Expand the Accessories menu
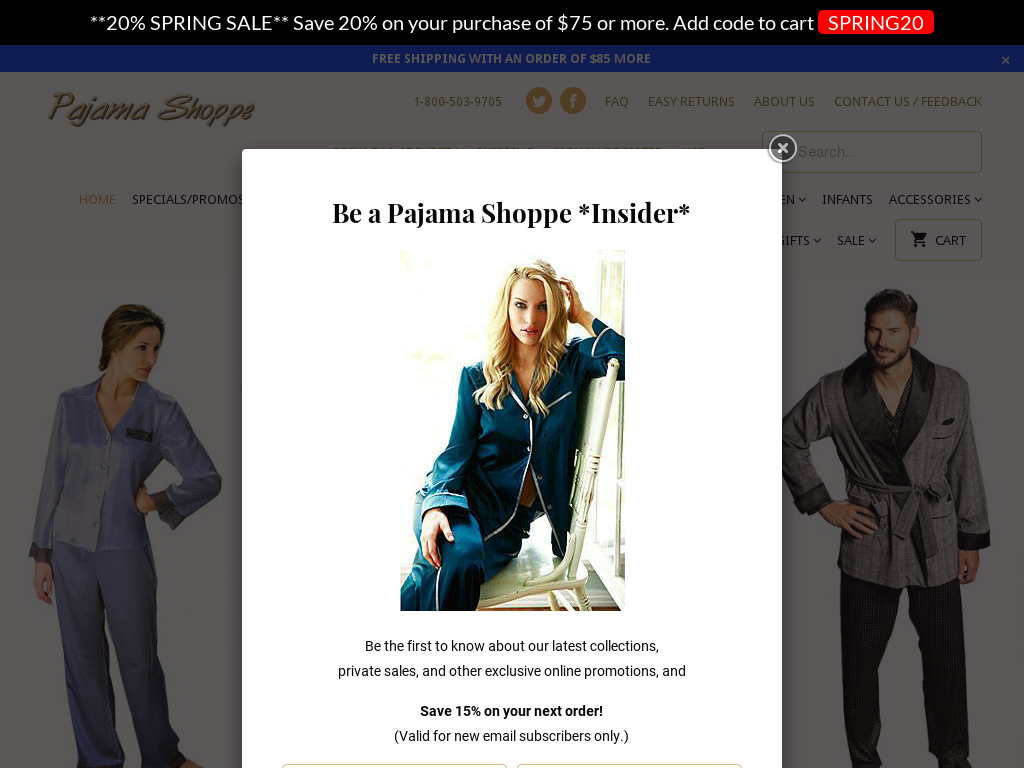1024x768 pixels. click(935, 199)
